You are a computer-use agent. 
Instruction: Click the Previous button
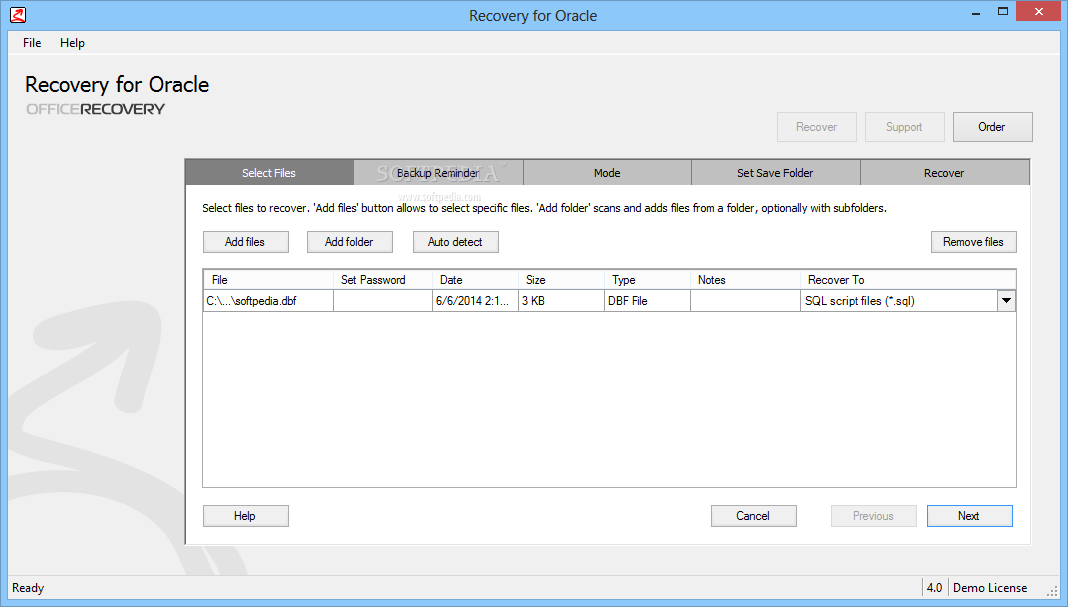pyautogui.click(x=873, y=516)
